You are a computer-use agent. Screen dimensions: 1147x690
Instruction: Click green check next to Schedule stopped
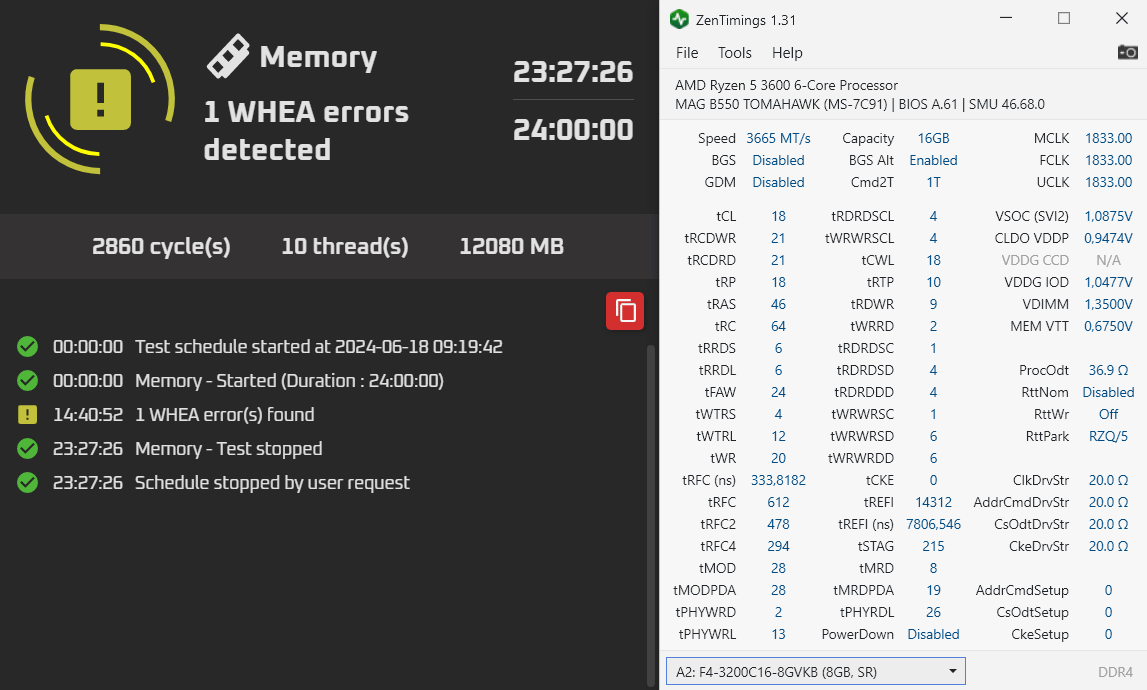tap(28, 482)
